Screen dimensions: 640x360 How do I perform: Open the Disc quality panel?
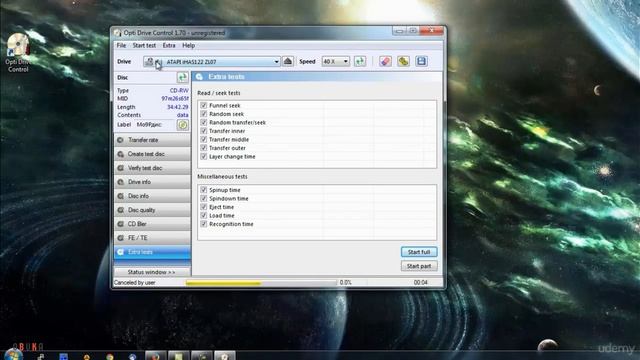(x=152, y=210)
